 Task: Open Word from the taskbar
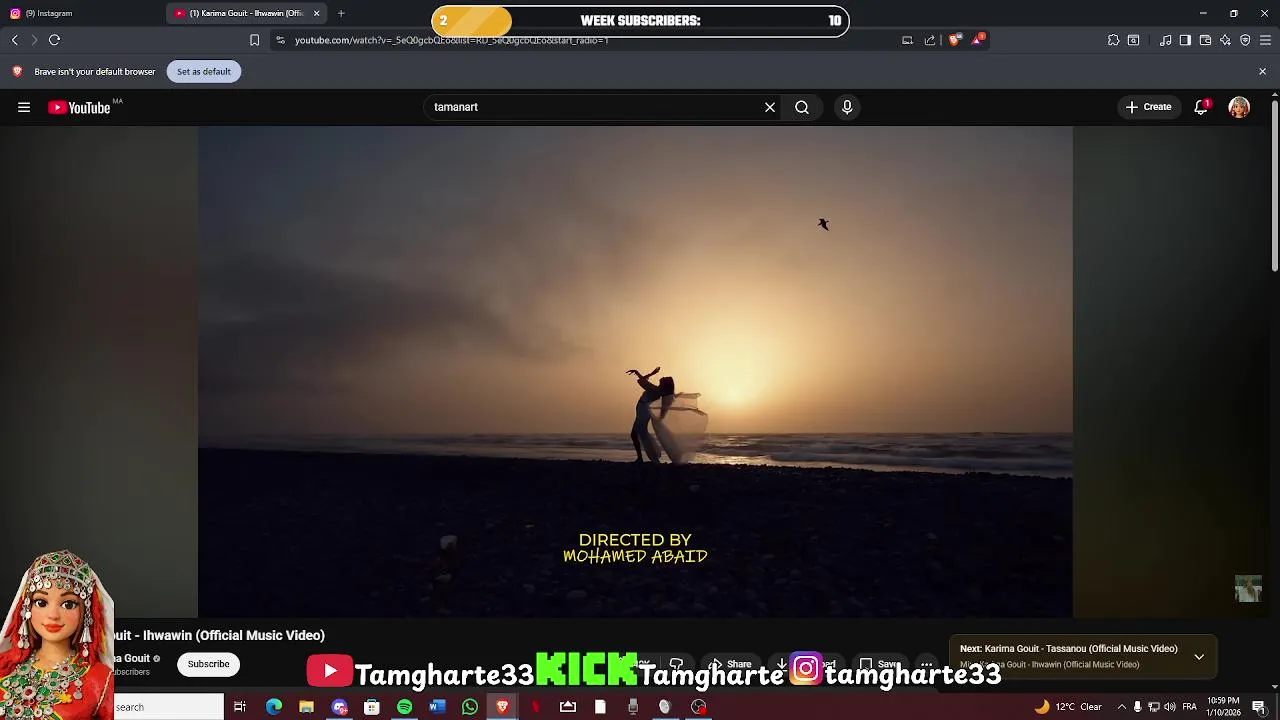tap(437, 707)
